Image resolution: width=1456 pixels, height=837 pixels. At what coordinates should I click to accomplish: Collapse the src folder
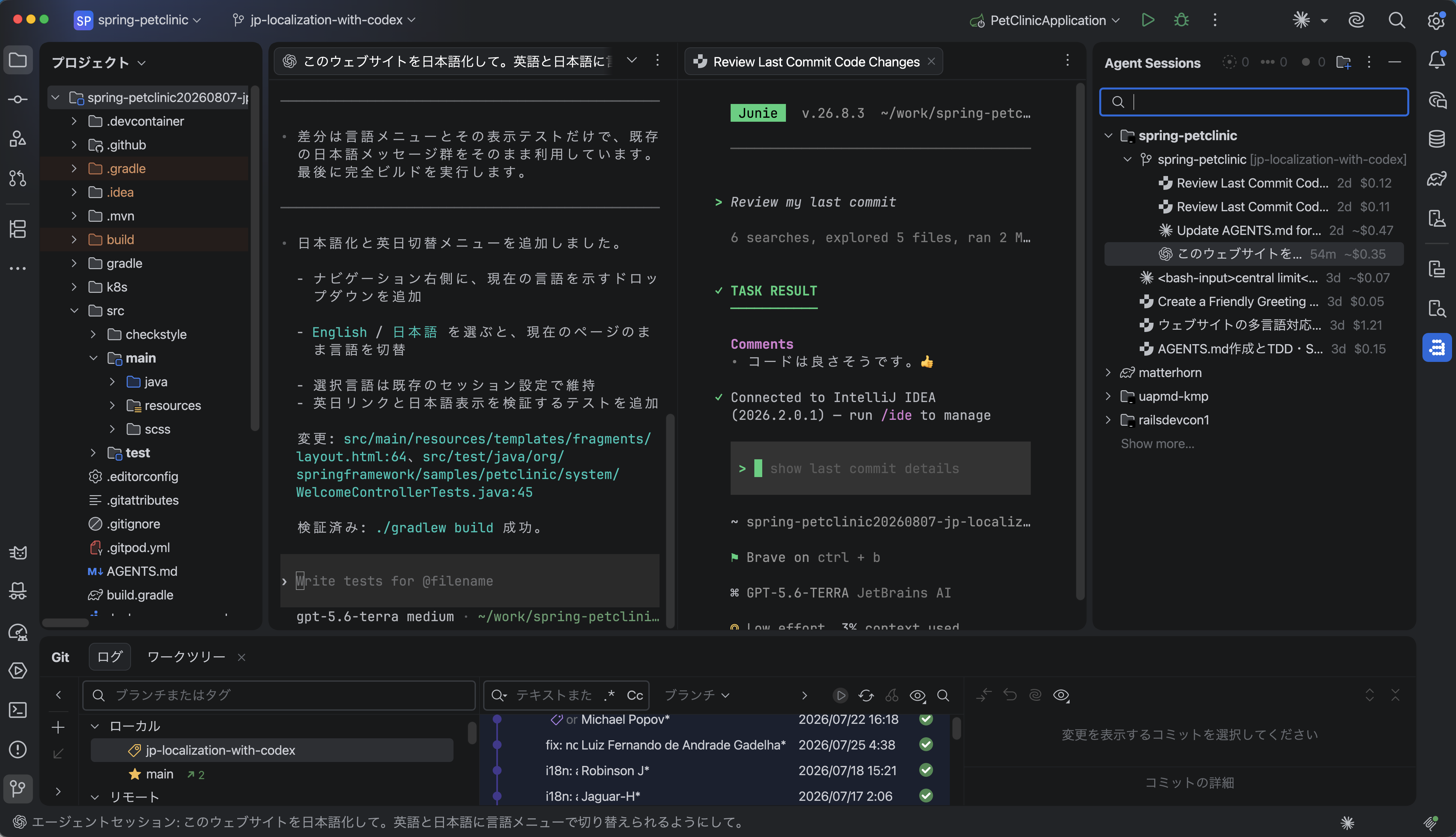tap(74, 311)
